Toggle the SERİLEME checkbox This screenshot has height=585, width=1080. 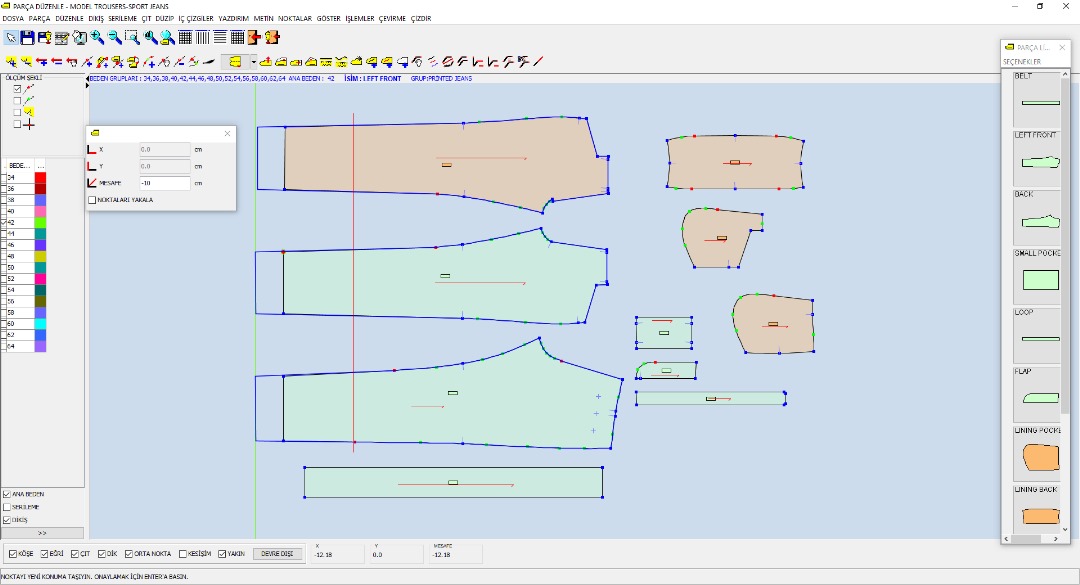click(x=7, y=507)
